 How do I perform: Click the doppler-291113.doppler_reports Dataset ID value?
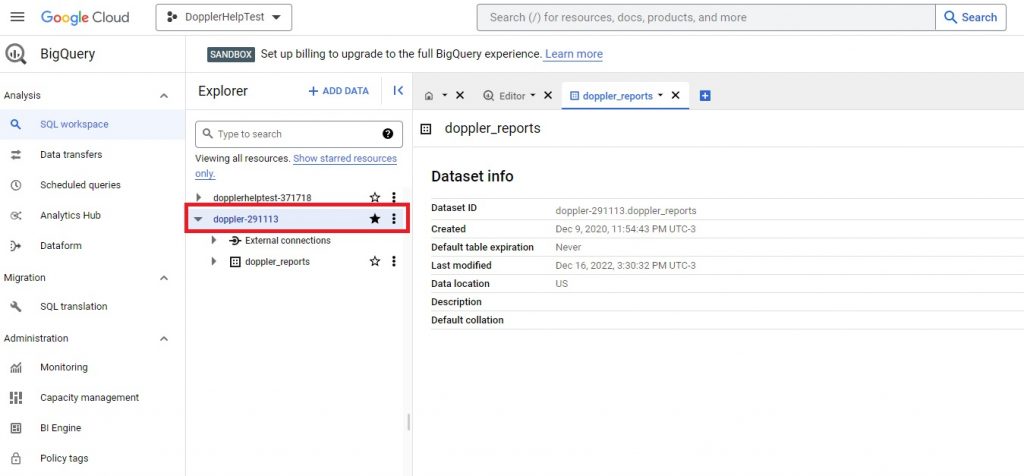pyautogui.click(x=626, y=211)
